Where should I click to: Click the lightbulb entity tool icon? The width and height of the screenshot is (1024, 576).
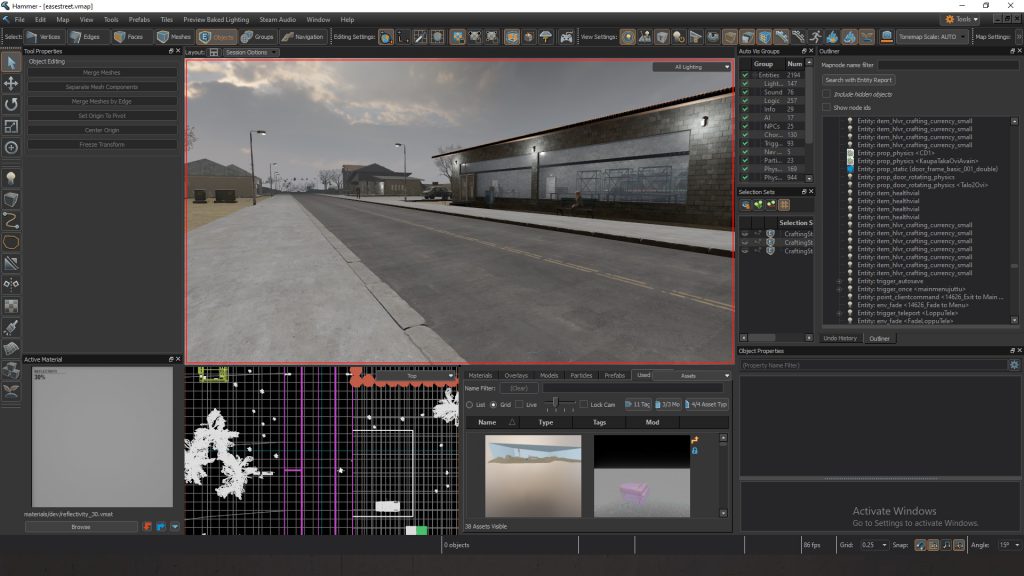click(11, 177)
